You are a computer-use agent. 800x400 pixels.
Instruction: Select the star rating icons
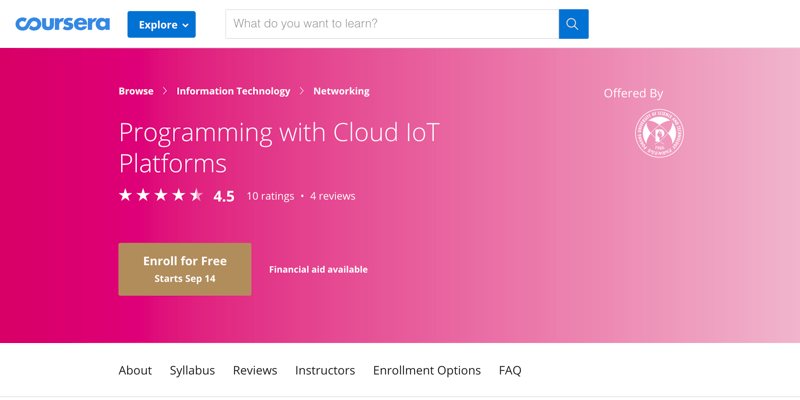coord(161,195)
